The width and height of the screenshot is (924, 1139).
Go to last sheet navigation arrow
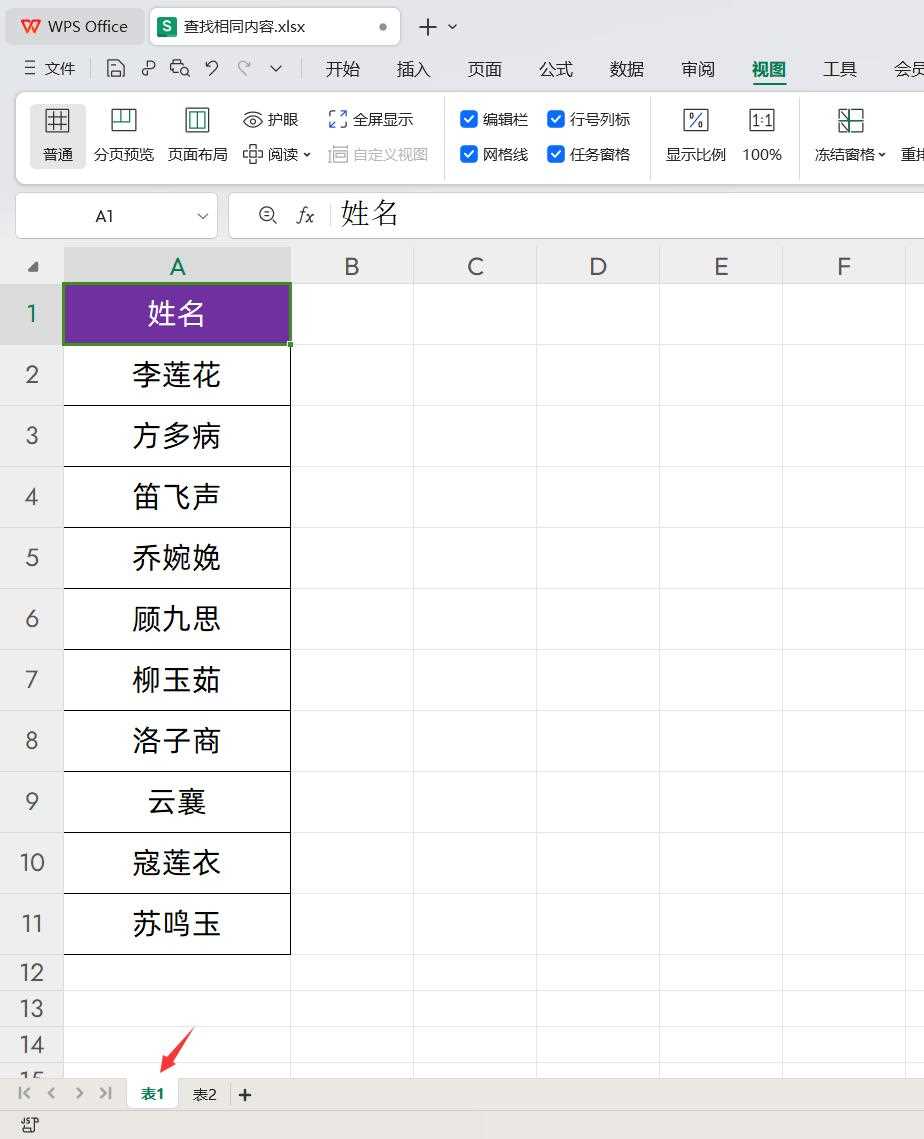click(105, 1093)
